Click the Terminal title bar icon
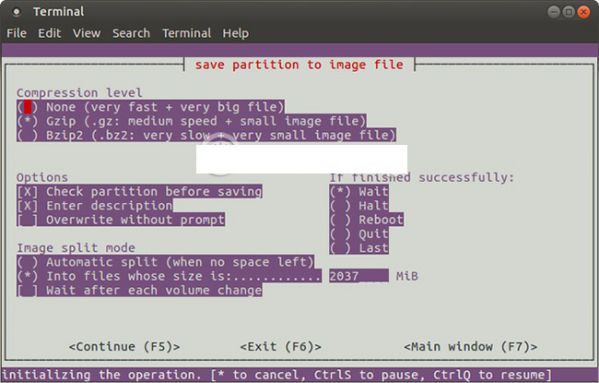This screenshot has width=599, height=383. click(16, 12)
